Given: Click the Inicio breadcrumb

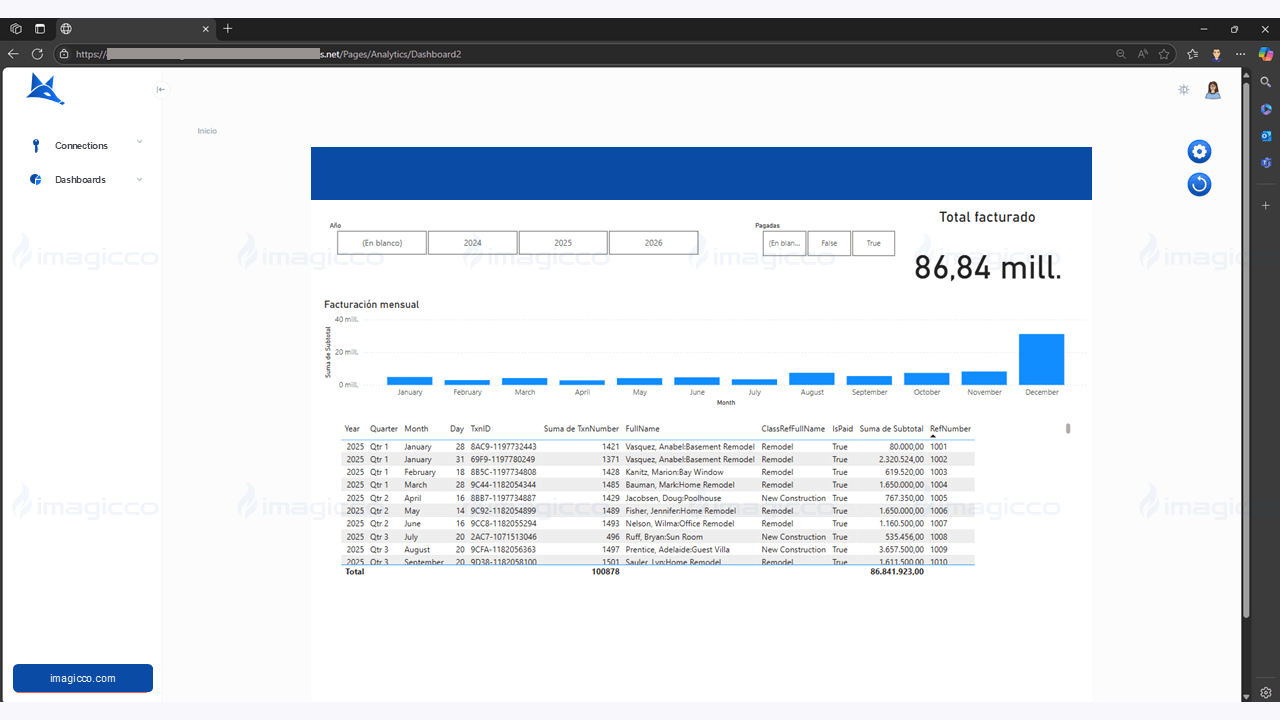Looking at the screenshot, I should click(207, 131).
